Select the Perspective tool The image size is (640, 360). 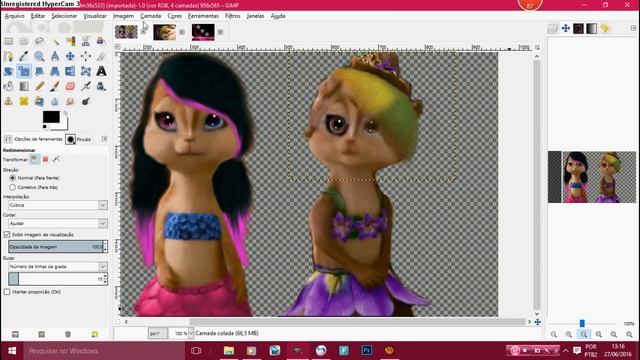point(55,71)
